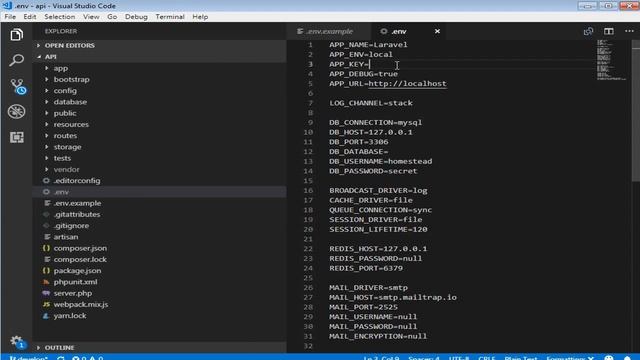
Task: Expand the bootstrap folder
Action: tap(159, 79)
